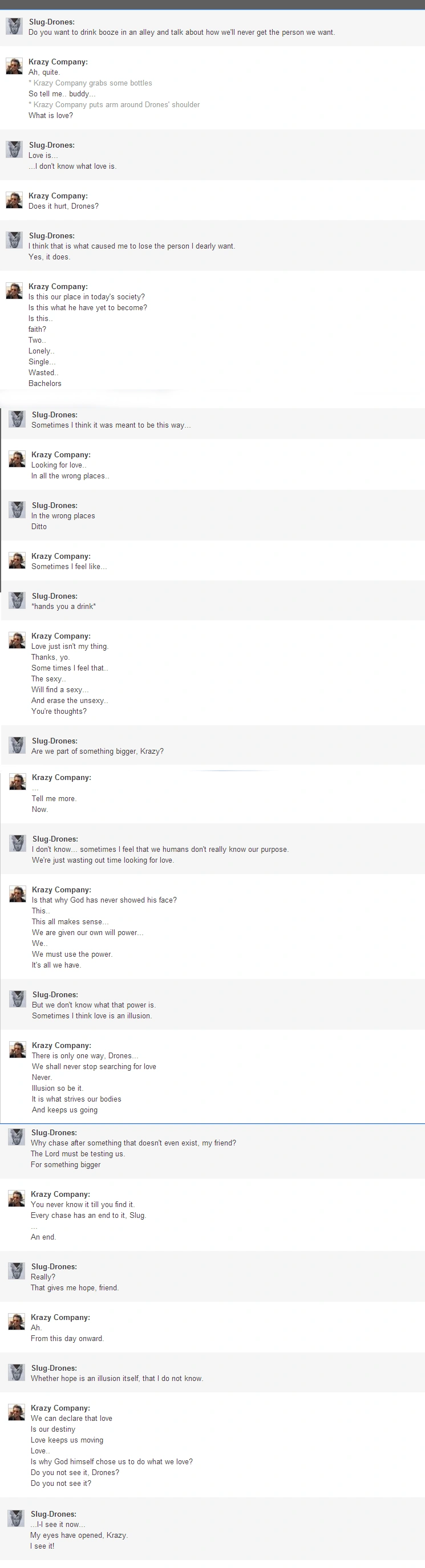Click Krazy Company name above "You never know it till you find it"

(x=60, y=1193)
